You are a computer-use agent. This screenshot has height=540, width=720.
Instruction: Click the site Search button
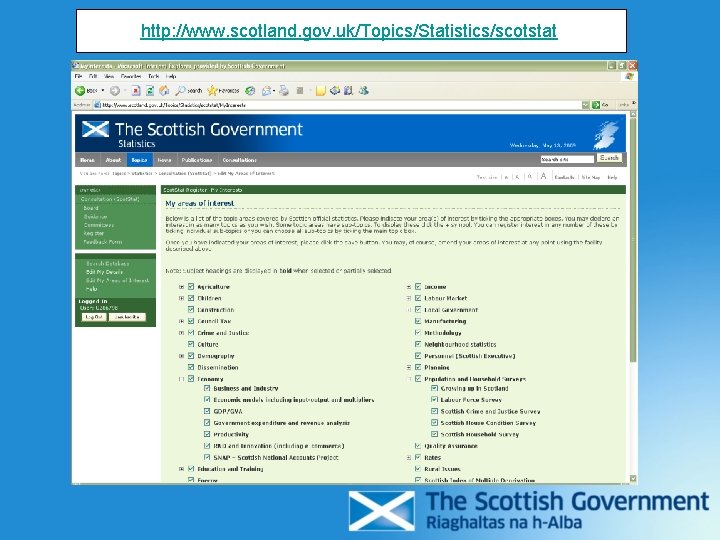[609, 158]
